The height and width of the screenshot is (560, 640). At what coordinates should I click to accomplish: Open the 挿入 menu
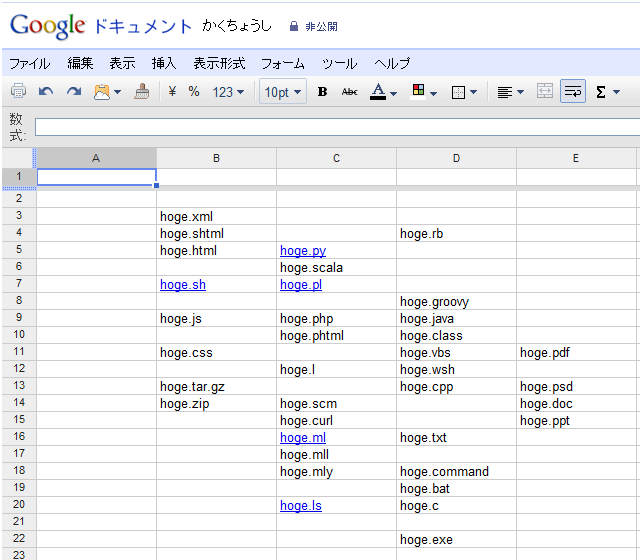(x=164, y=63)
